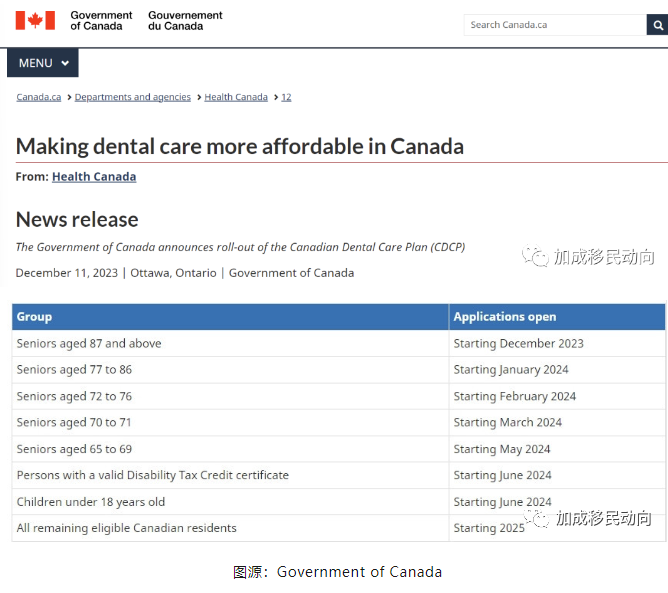Select the 'Seniors aged 87 and above' row

339,343
